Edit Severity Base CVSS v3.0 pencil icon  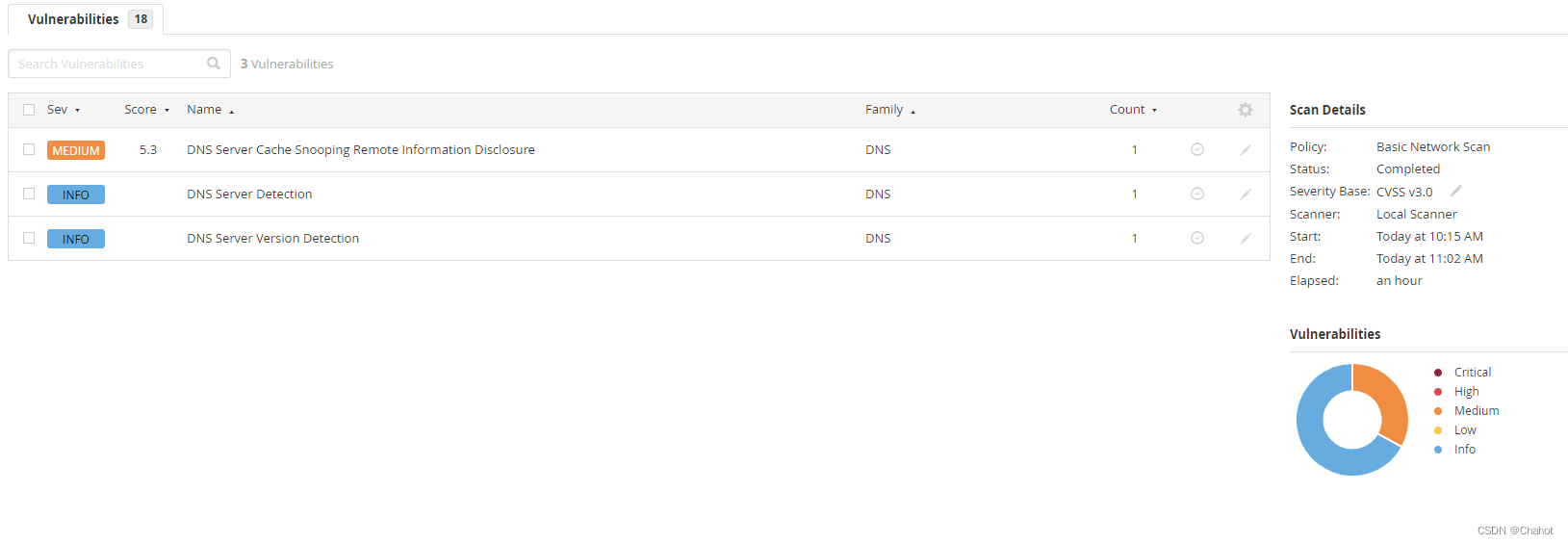coord(1456,191)
